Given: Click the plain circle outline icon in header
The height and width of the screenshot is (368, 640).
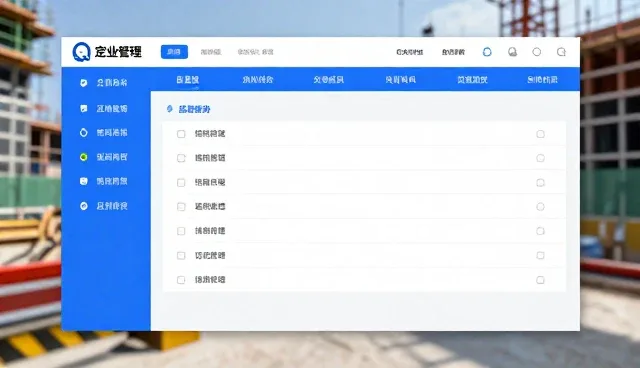Looking at the screenshot, I should click(537, 52).
